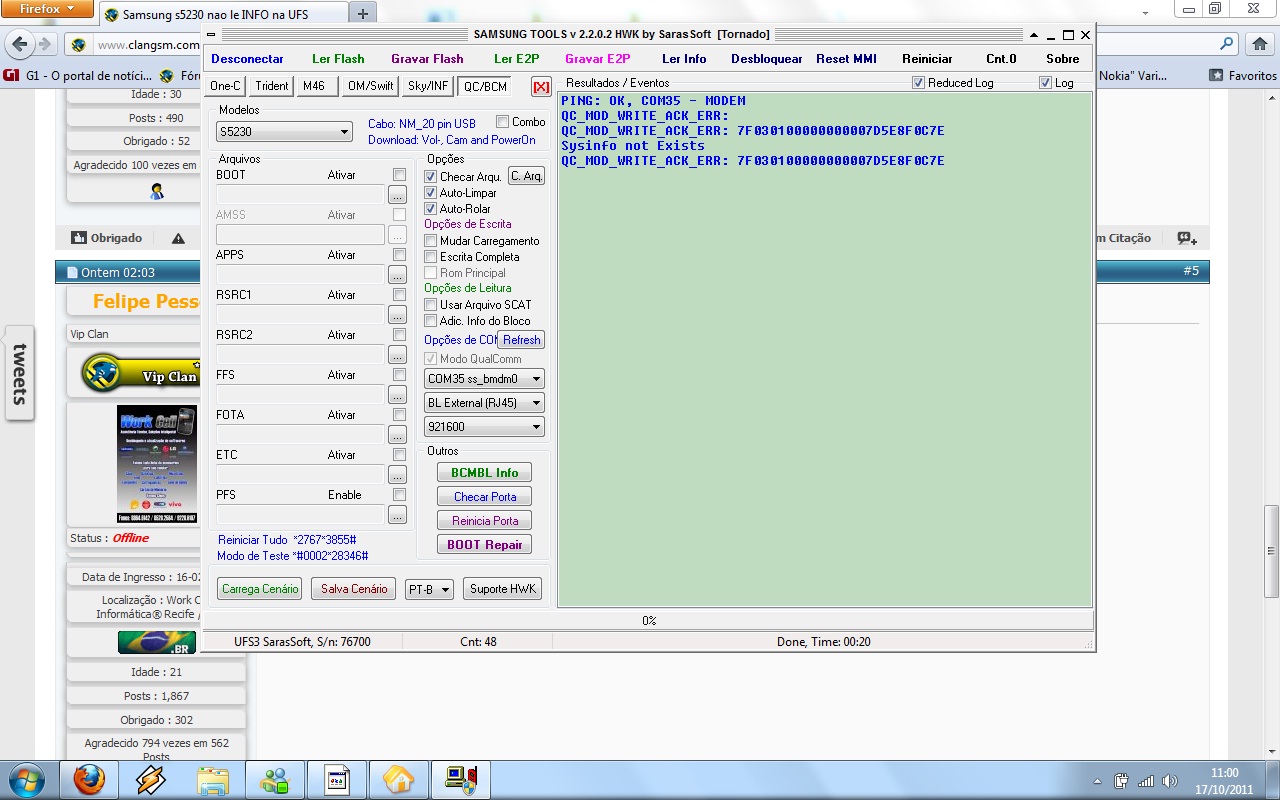Click the volume icon in system tray
Screen dimensions: 1280x800
pos(1168,781)
